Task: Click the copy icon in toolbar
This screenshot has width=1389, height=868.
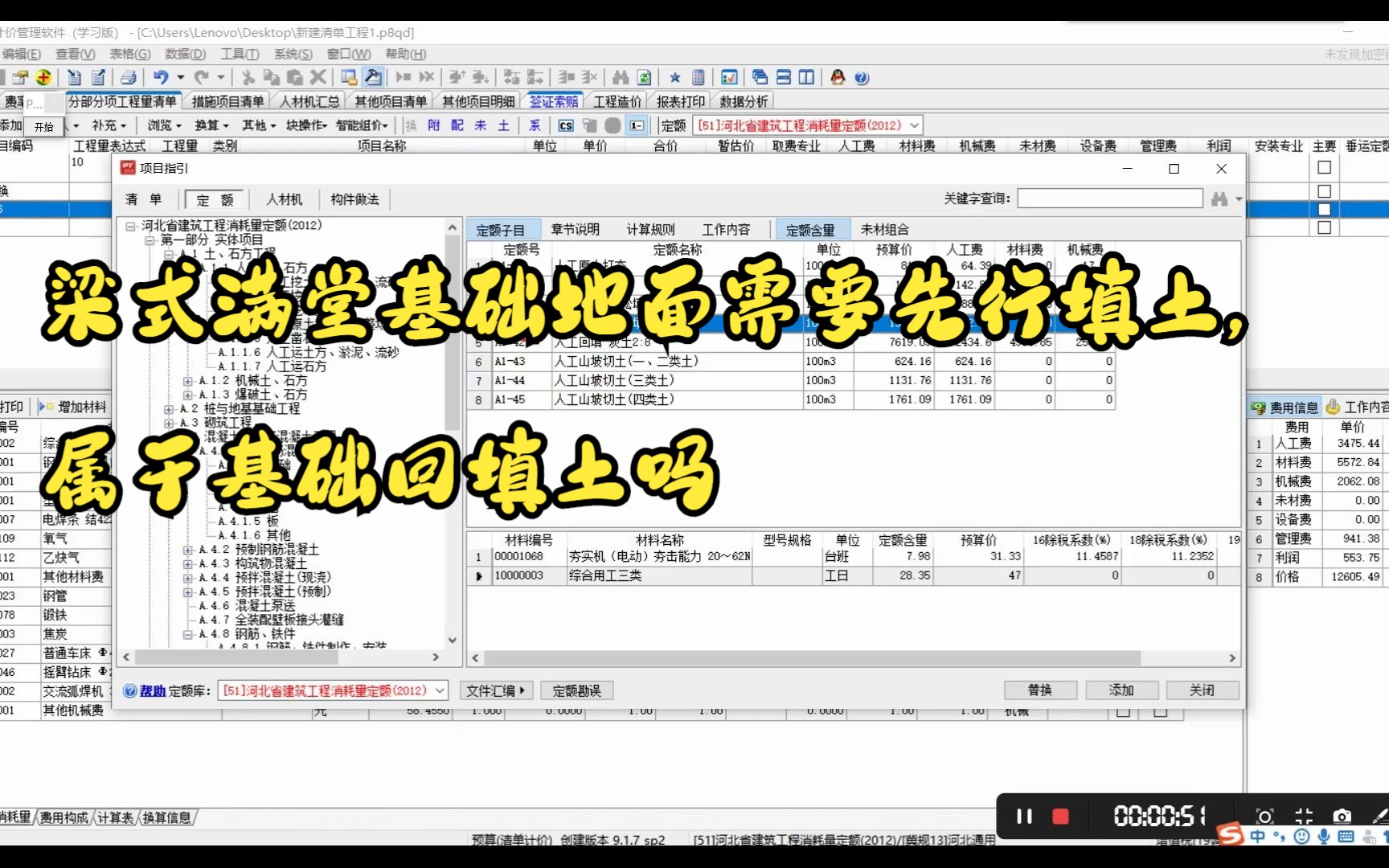Action: [x=272, y=77]
